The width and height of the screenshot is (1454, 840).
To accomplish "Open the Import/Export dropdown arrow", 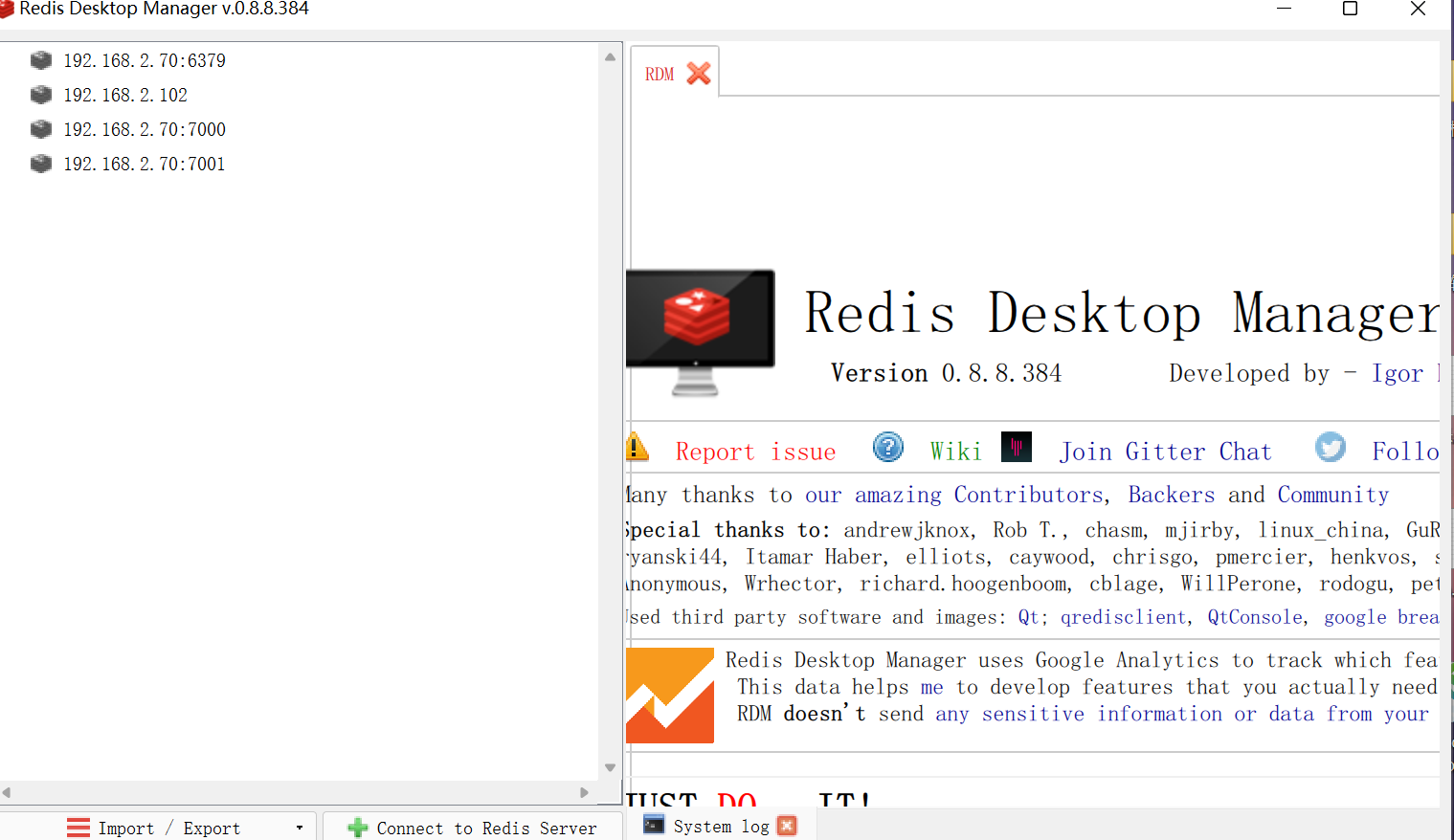I will tap(300, 827).
